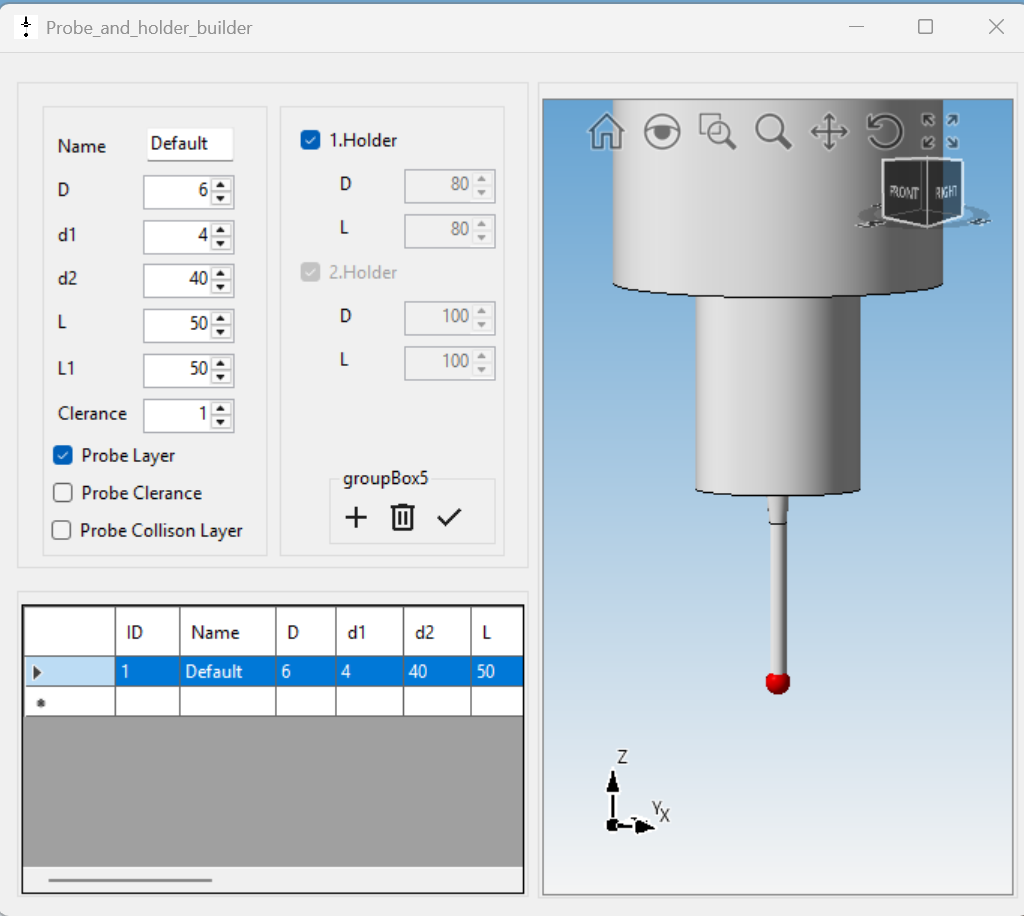Select the eye visibility icon in viewport toolbar
The image size is (1024, 916).
662,131
